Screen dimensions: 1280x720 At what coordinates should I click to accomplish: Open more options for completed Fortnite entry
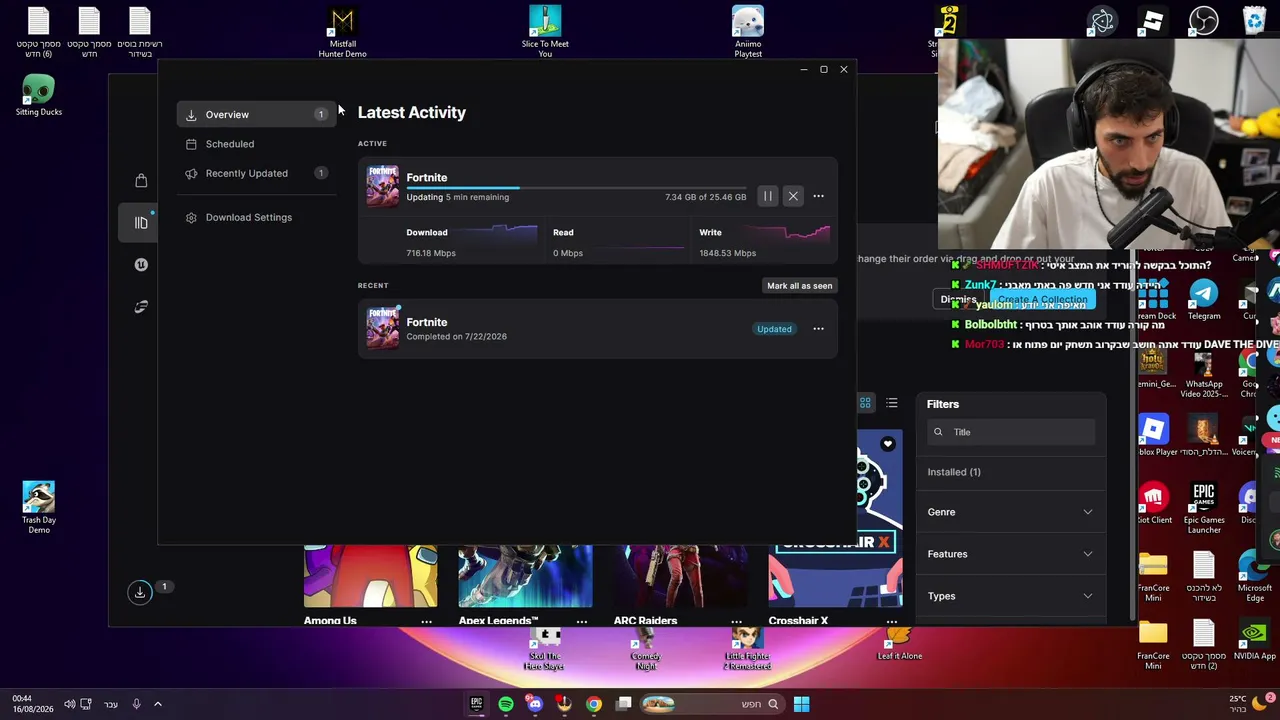tap(818, 329)
